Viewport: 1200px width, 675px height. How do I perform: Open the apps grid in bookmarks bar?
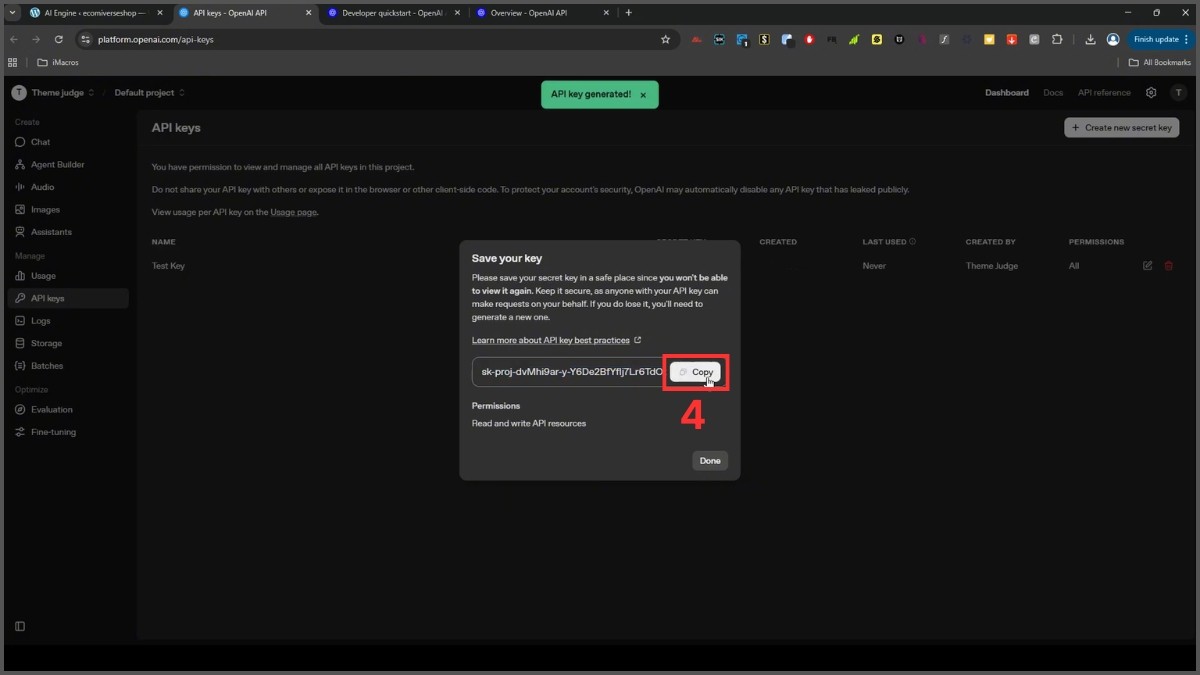coord(13,62)
